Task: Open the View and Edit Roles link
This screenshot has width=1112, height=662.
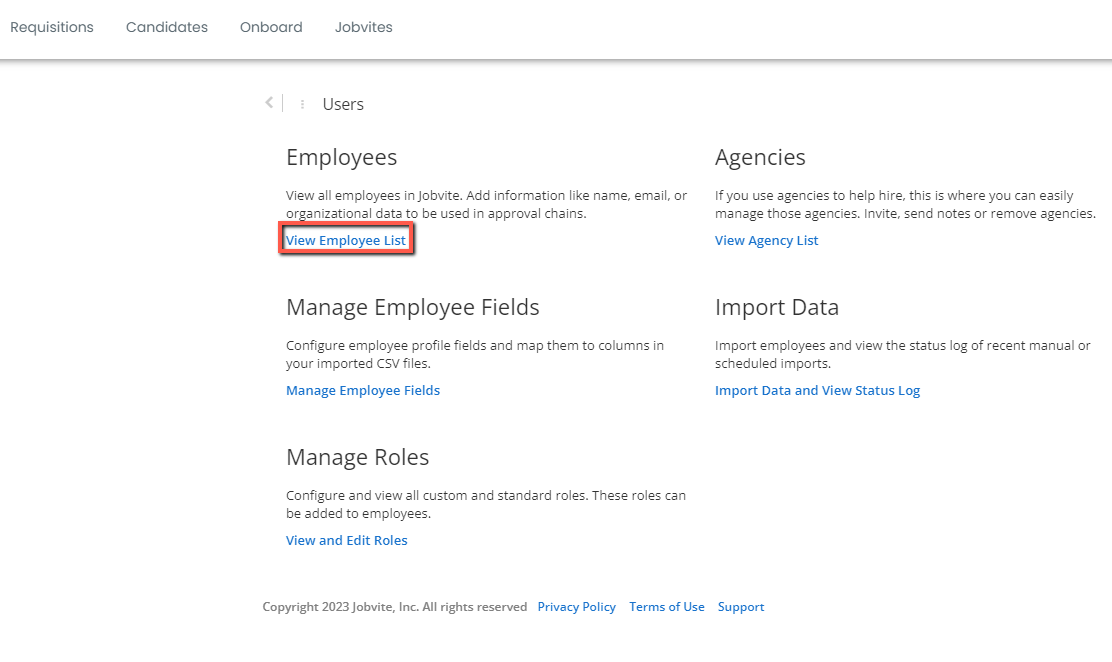Action: 347,540
